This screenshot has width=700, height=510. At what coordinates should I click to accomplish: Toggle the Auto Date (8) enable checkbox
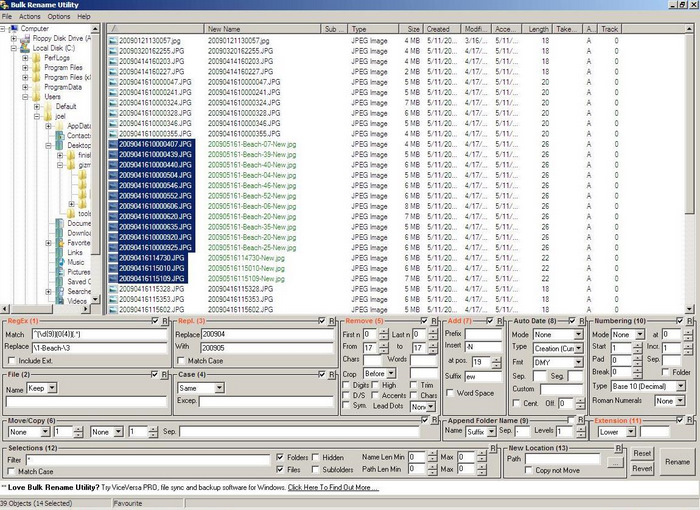[572, 321]
